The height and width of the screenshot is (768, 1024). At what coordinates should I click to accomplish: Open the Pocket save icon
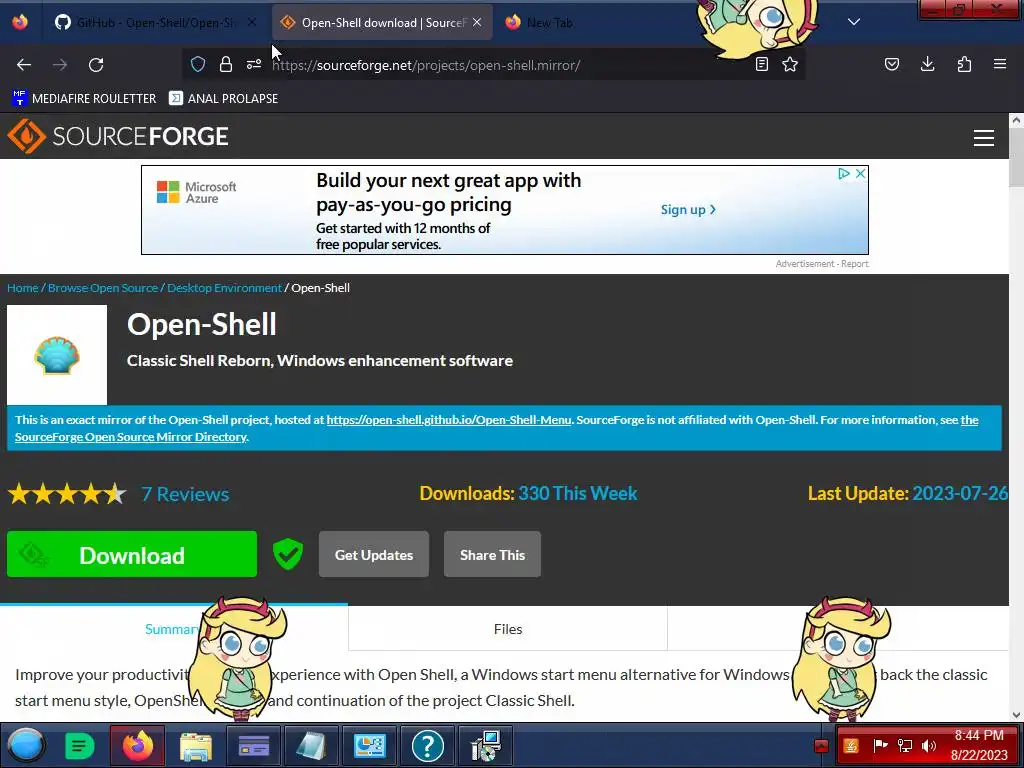click(892, 64)
